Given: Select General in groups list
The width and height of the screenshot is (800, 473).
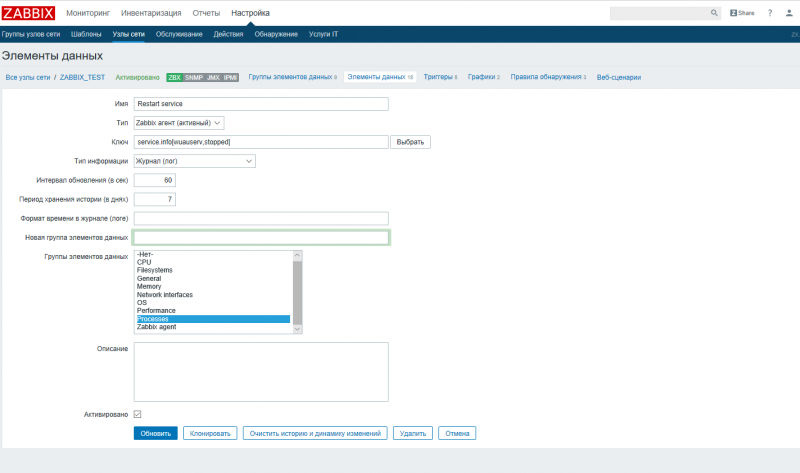Looking at the screenshot, I should [x=213, y=279].
